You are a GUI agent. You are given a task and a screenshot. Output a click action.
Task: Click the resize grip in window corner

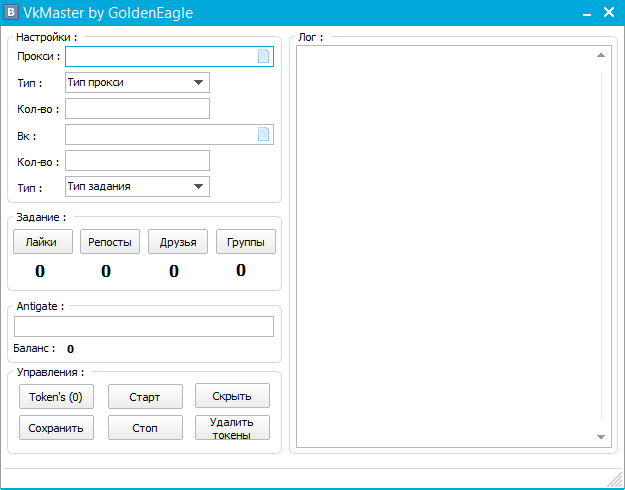click(x=616, y=480)
